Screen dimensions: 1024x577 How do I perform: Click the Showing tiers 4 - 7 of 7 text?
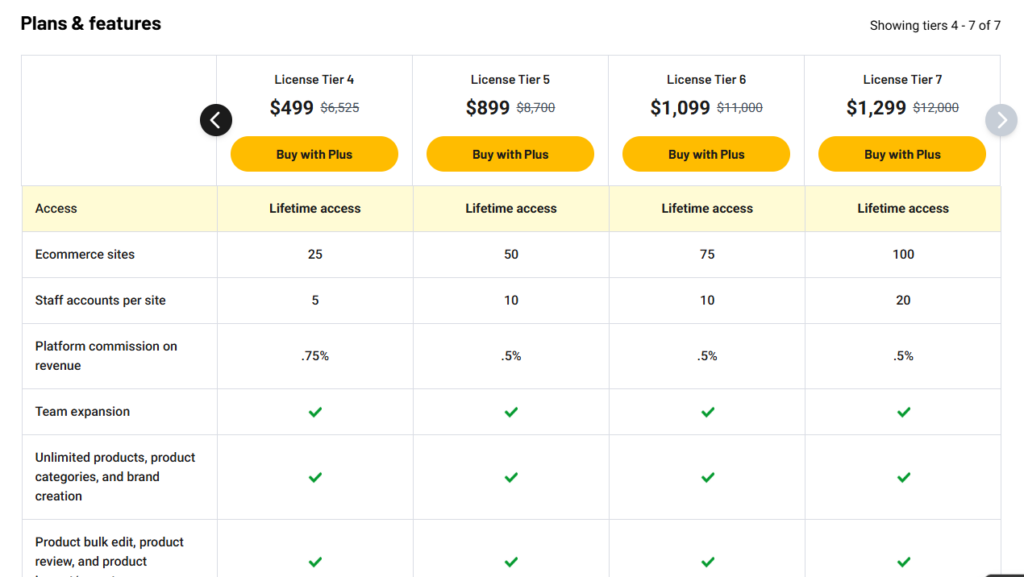[935, 25]
